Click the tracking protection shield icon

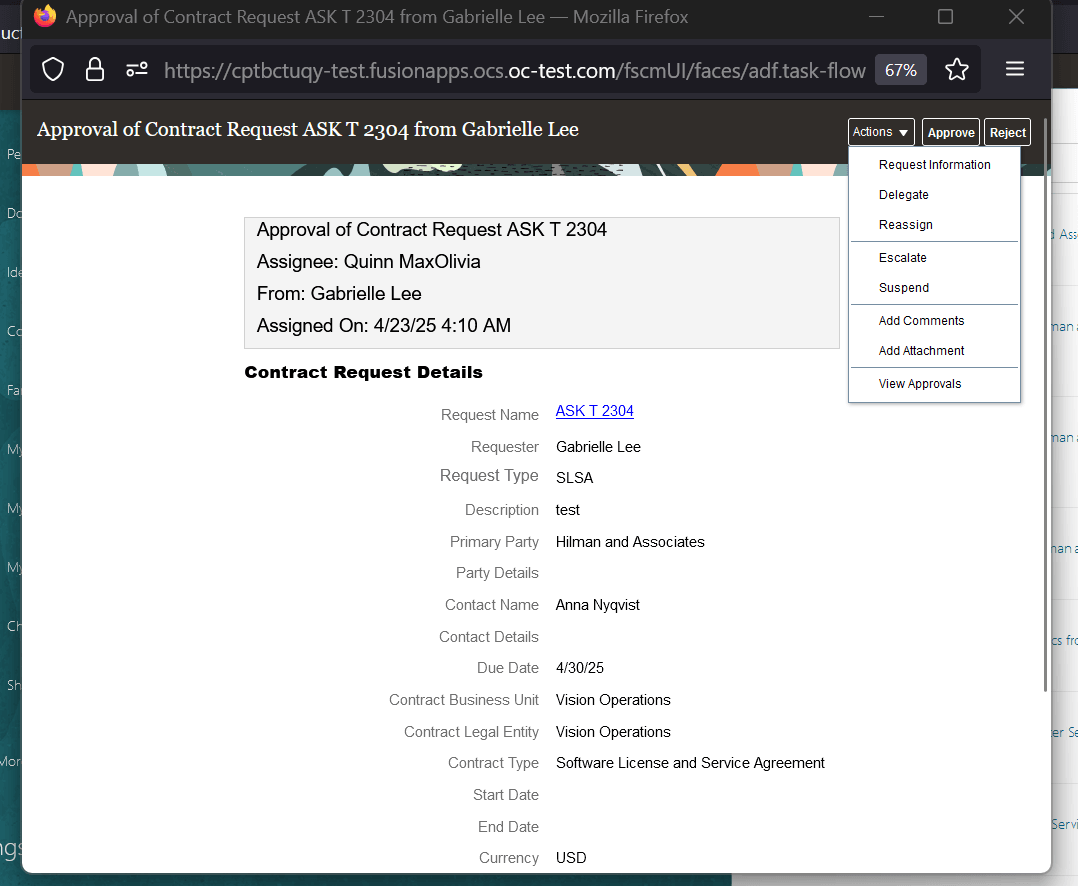tap(52, 69)
